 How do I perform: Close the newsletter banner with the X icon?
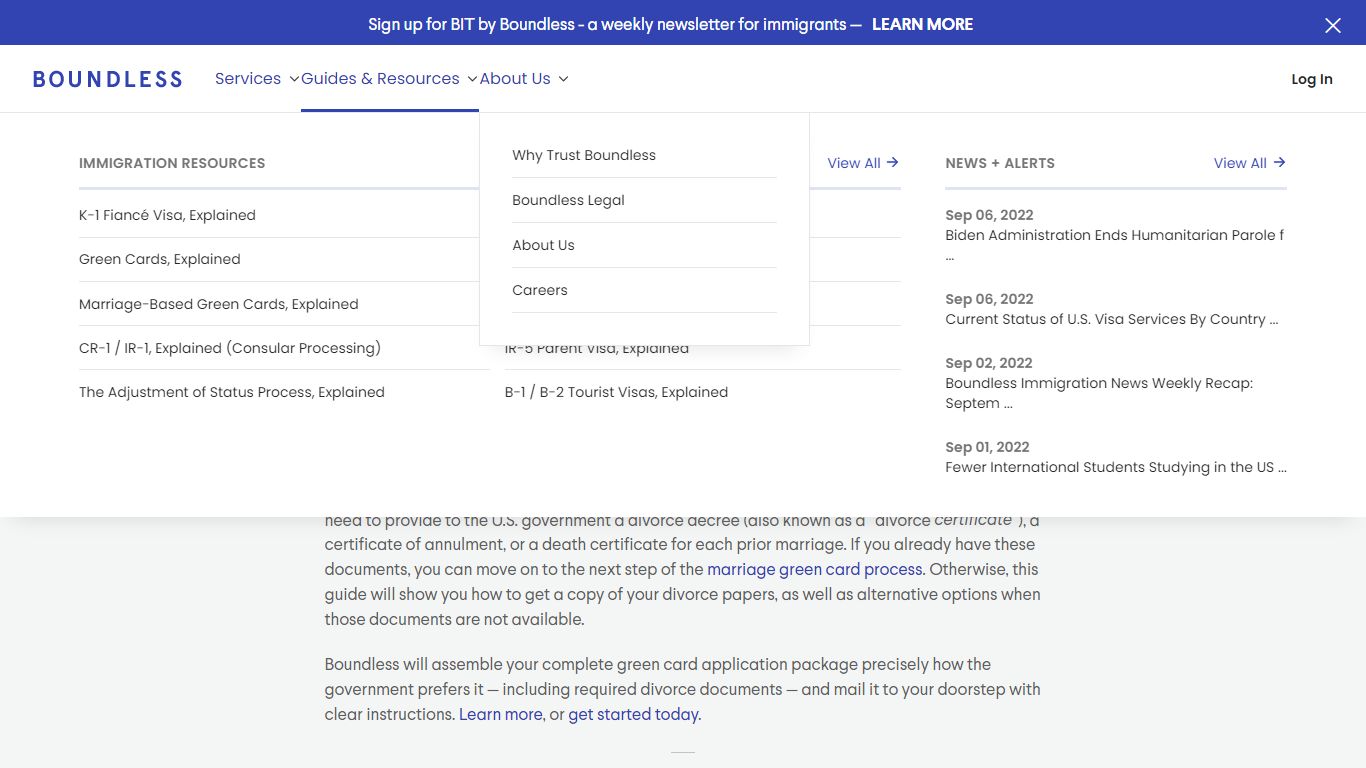coord(1332,26)
